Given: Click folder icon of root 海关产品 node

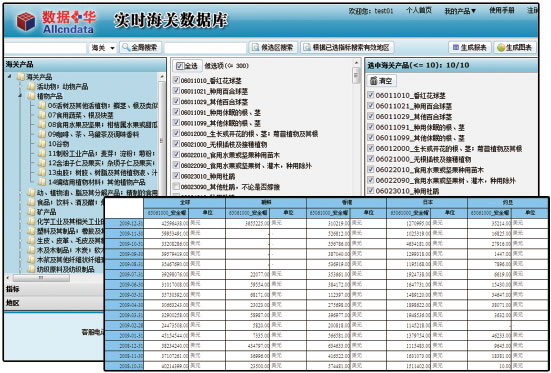Looking at the screenshot, I should coord(21,77).
